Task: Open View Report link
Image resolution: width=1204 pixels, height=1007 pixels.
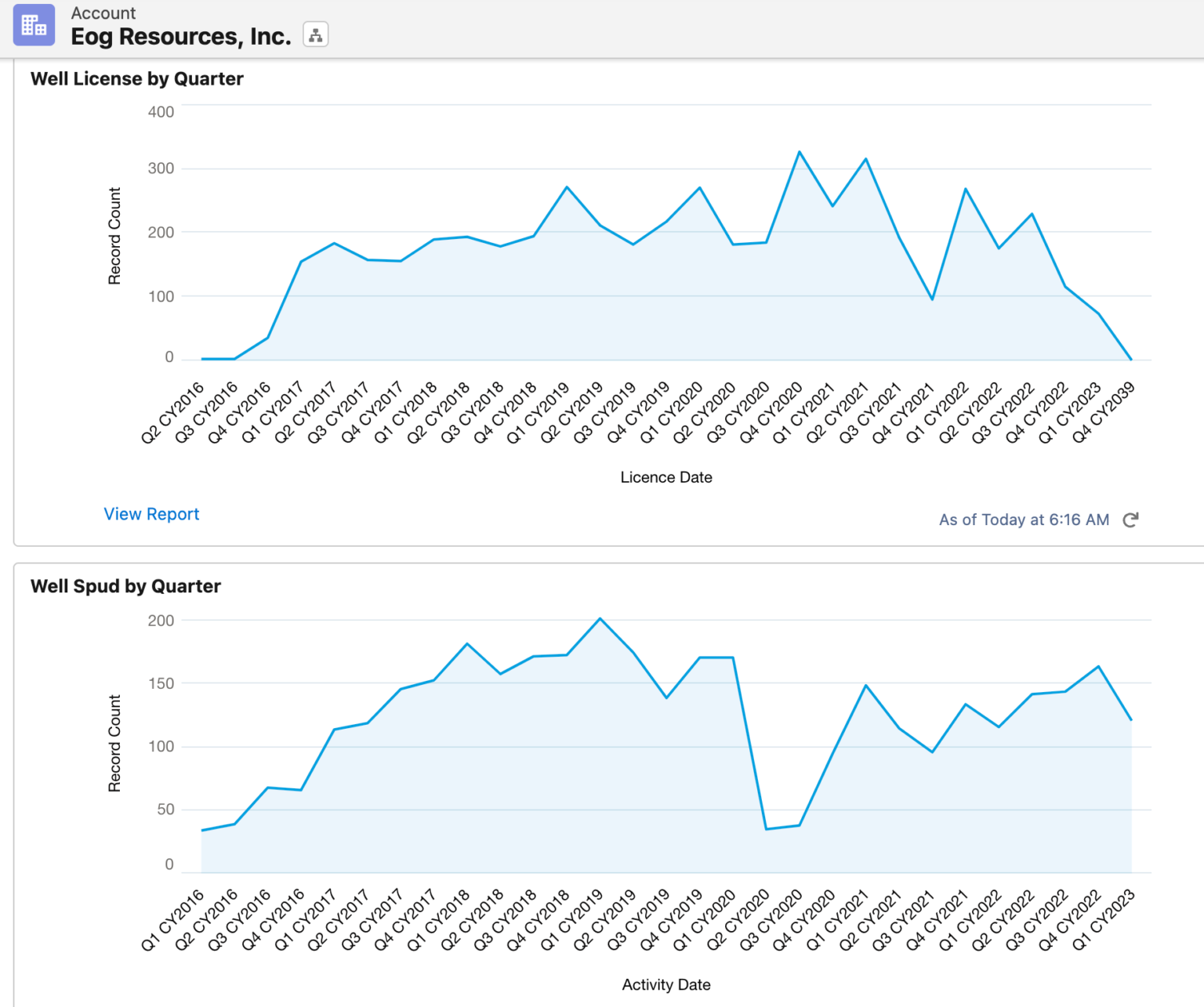Action: pyautogui.click(x=151, y=514)
